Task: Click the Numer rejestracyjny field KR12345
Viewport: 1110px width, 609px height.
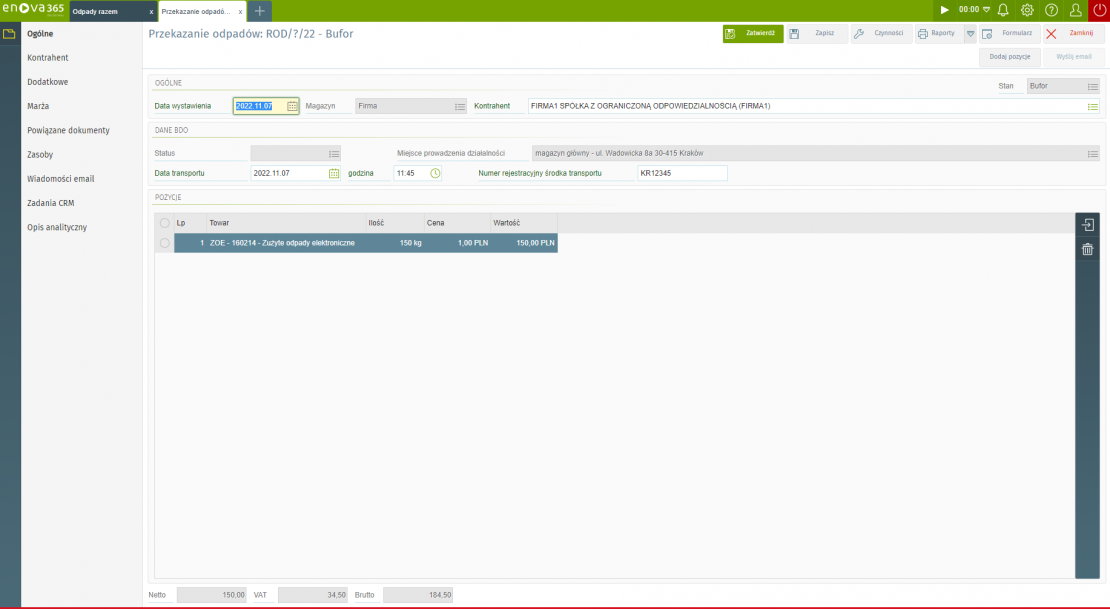Action: 682,173
